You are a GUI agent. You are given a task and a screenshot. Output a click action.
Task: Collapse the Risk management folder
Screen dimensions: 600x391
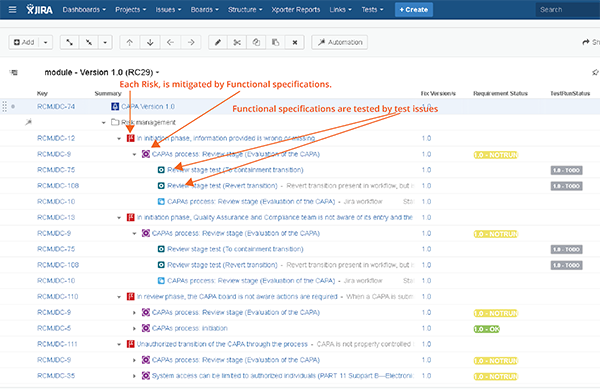(103, 122)
